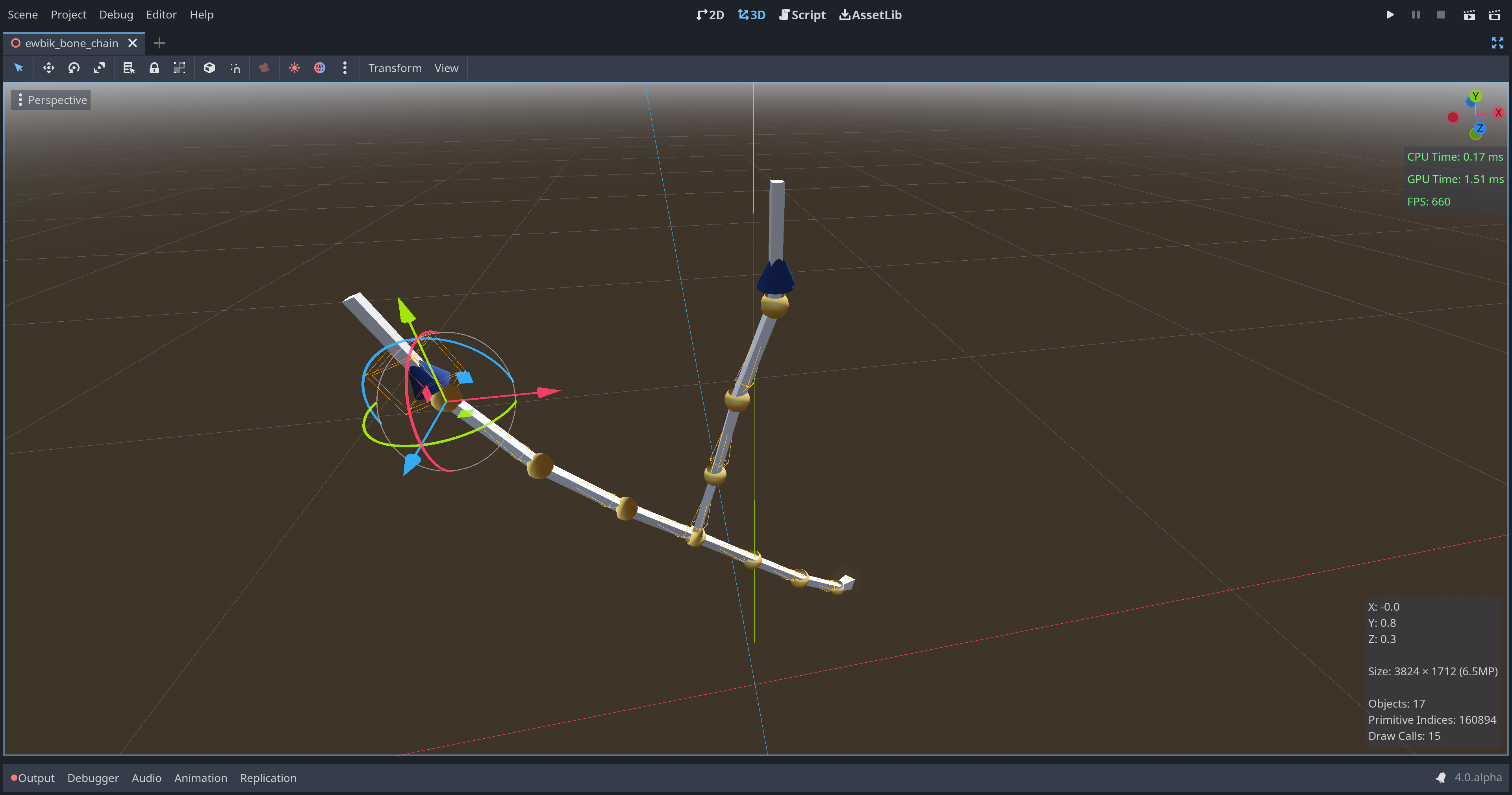Open the list selectable nodes tool
The image size is (1512, 795).
(128, 68)
